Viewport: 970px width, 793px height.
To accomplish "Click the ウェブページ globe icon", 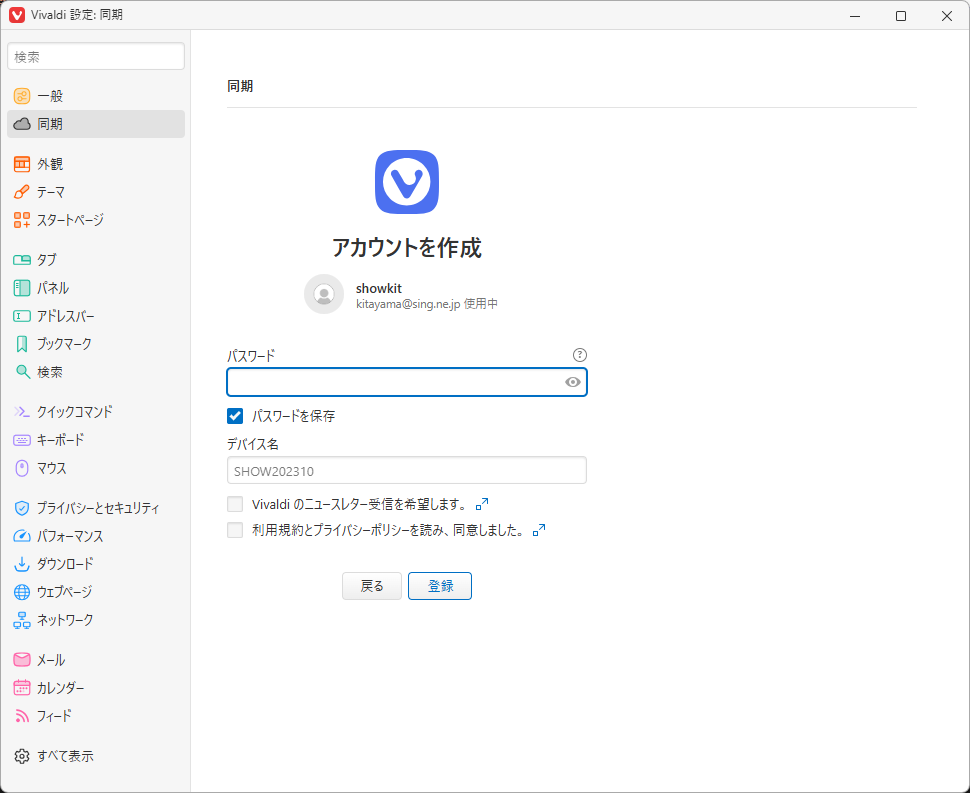I will (22, 592).
